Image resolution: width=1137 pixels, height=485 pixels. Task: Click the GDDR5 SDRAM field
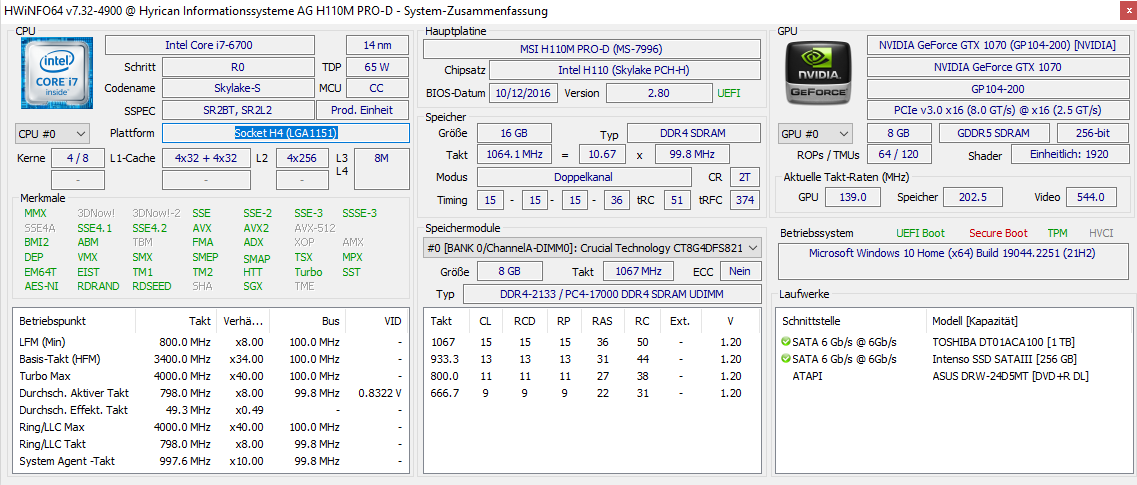point(994,133)
